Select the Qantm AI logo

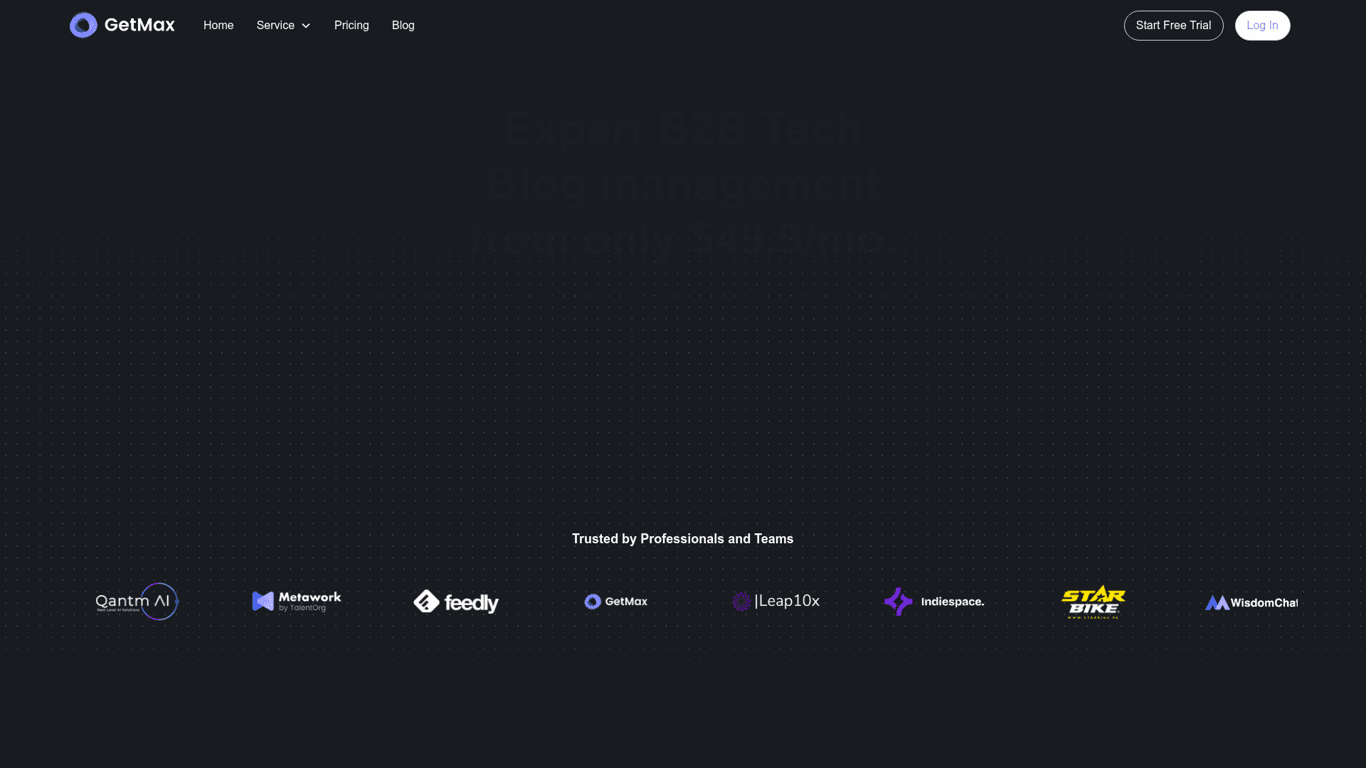137,601
